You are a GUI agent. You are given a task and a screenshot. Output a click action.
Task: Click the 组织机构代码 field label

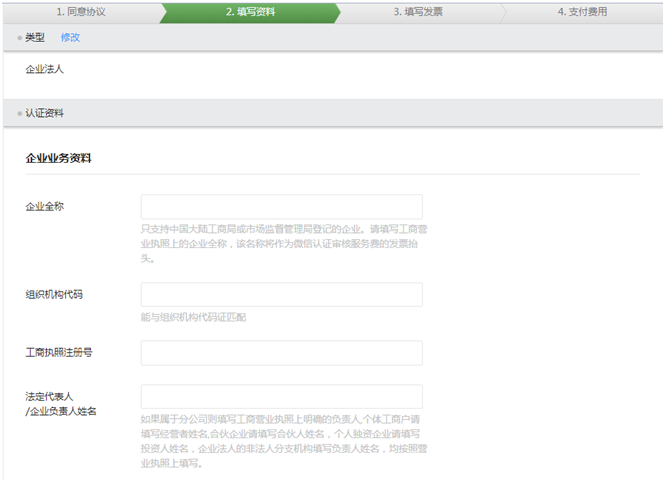(54, 295)
